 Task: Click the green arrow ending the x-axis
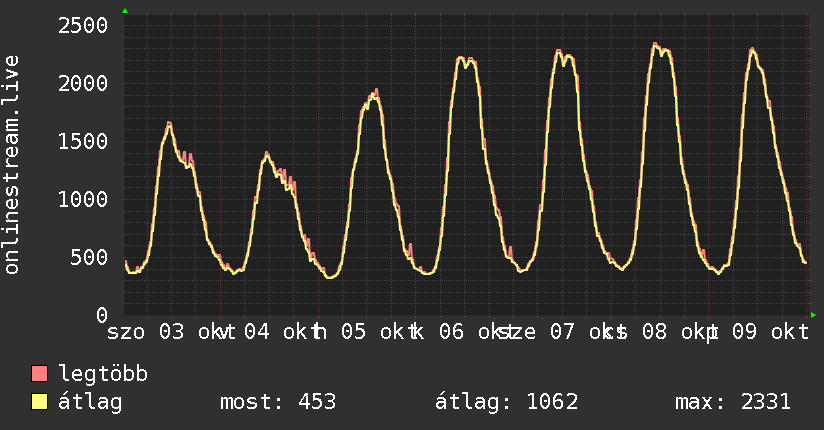pyautogui.click(x=813, y=315)
